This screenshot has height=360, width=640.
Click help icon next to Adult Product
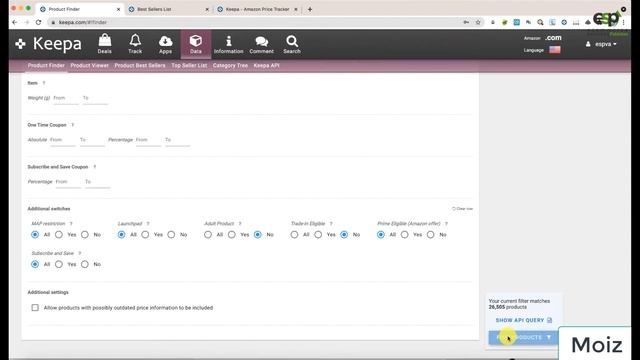point(240,224)
